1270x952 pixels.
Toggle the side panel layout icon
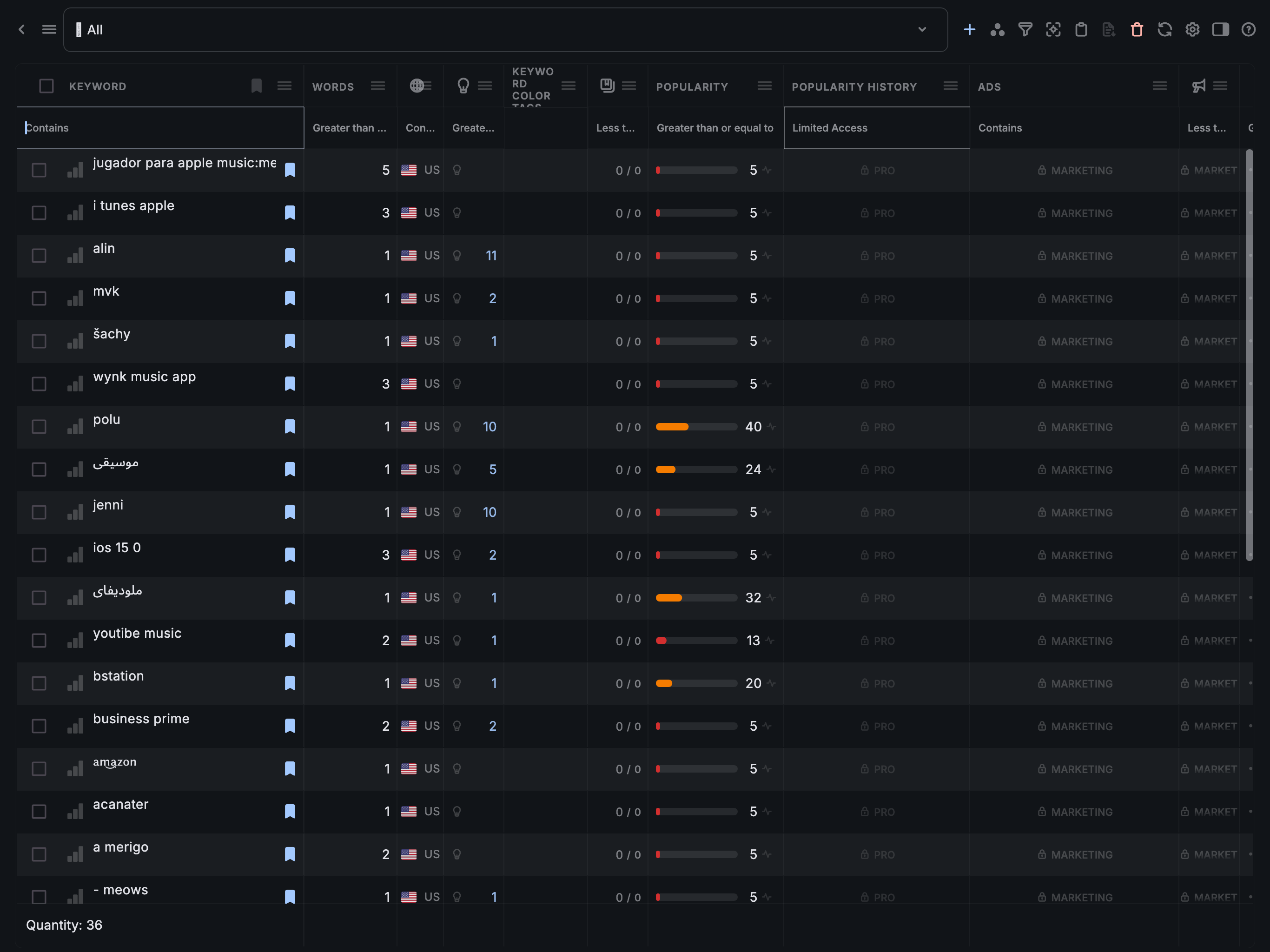[x=1220, y=30]
